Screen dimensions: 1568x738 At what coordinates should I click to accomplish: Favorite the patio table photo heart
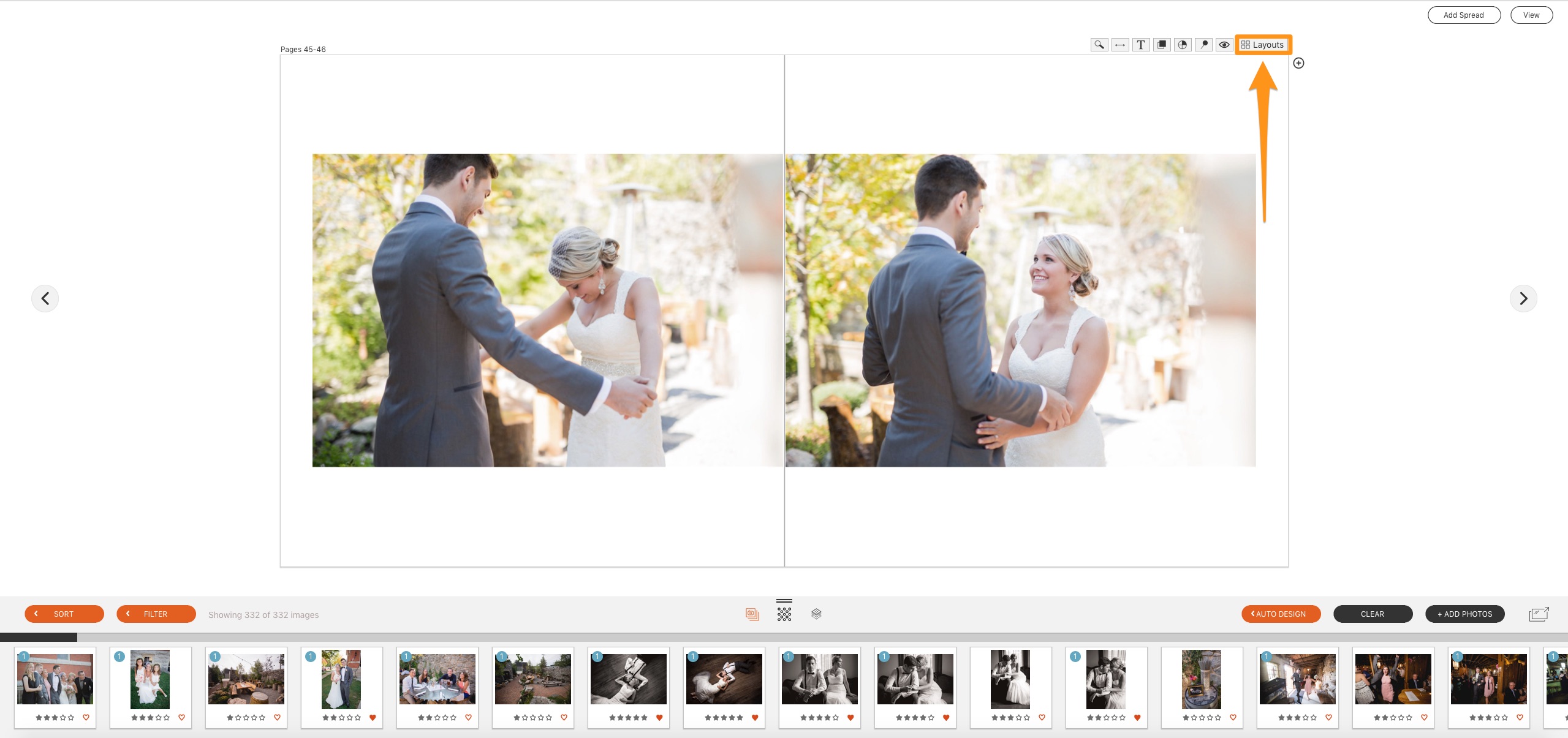(x=277, y=717)
